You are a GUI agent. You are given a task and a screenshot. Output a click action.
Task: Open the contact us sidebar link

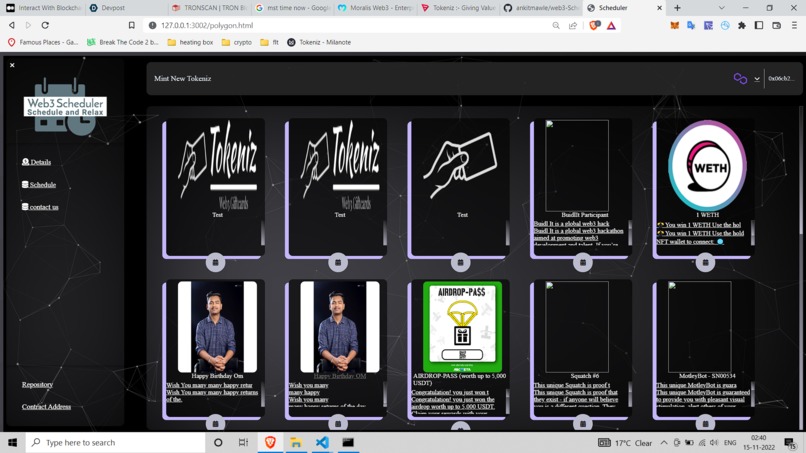point(40,207)
